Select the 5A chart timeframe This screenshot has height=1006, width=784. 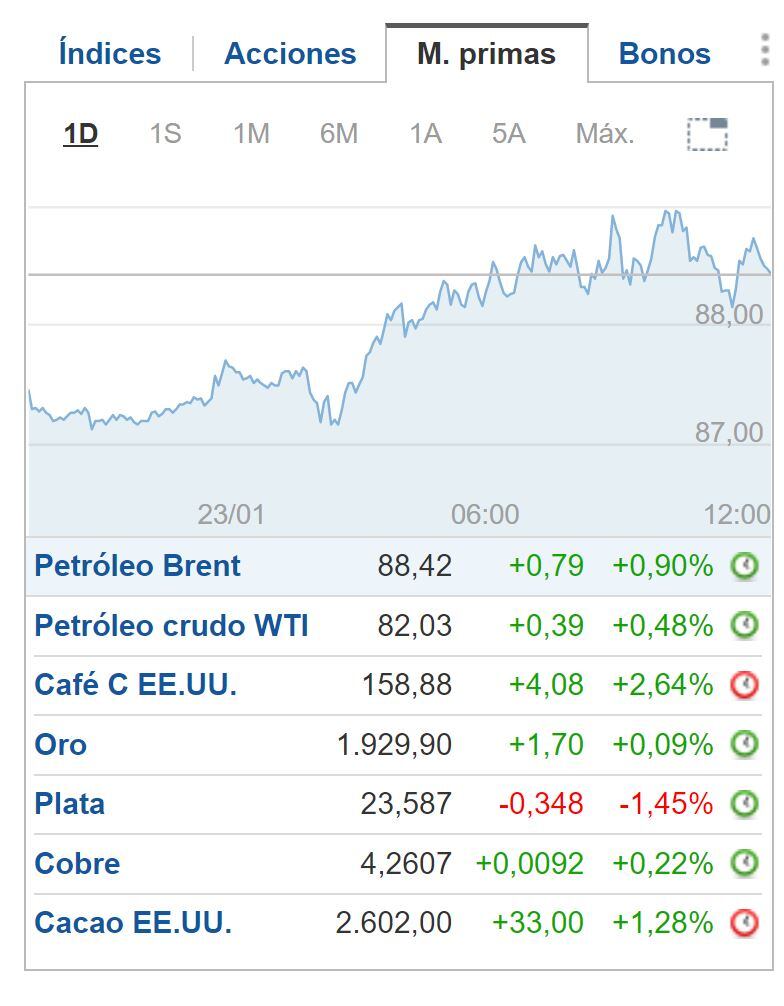click(x=508, y=133)
